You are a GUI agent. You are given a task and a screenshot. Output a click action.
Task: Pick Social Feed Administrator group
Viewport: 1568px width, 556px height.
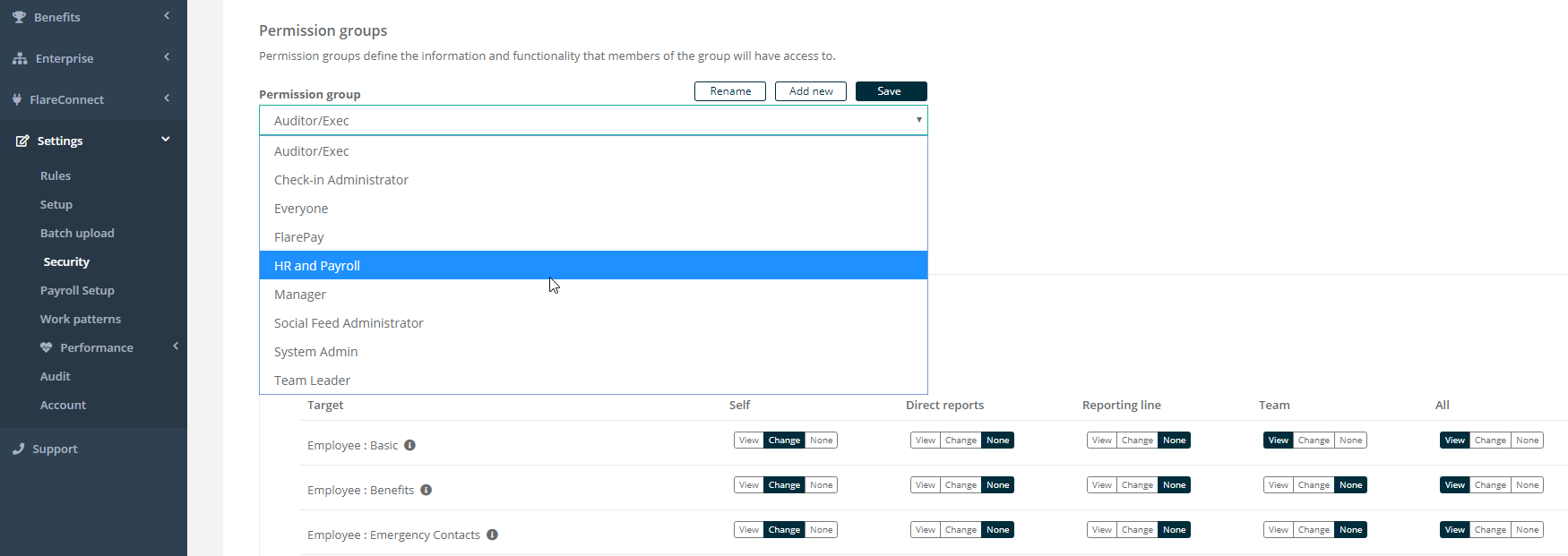(x=593, y=323)
